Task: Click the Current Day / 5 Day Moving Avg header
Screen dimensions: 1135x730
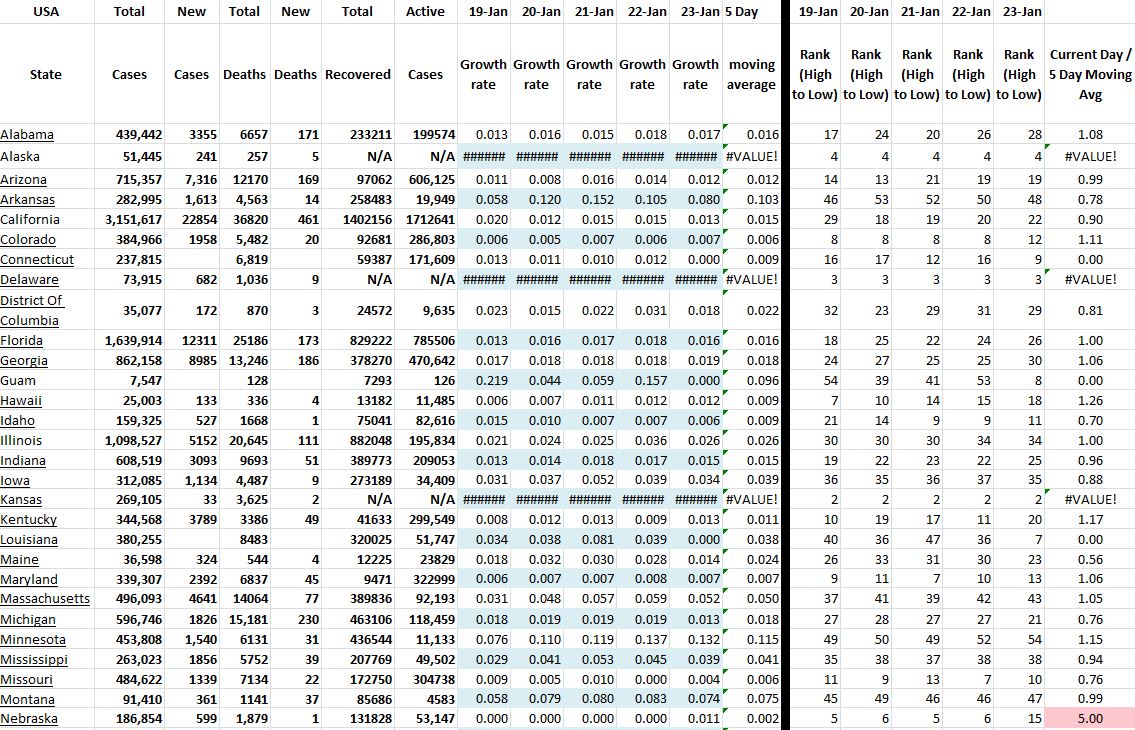Action: [1090, 75]
